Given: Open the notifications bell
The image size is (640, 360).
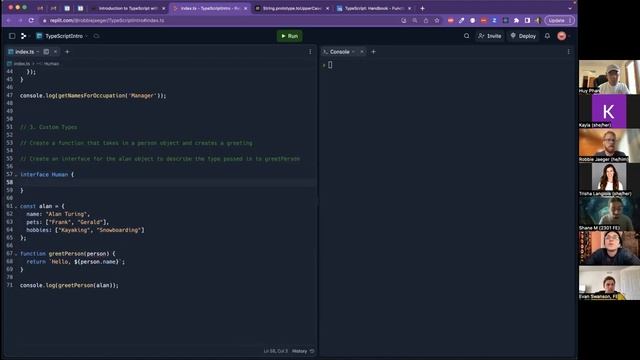Looking at the screenshot, I should point(547,36).
